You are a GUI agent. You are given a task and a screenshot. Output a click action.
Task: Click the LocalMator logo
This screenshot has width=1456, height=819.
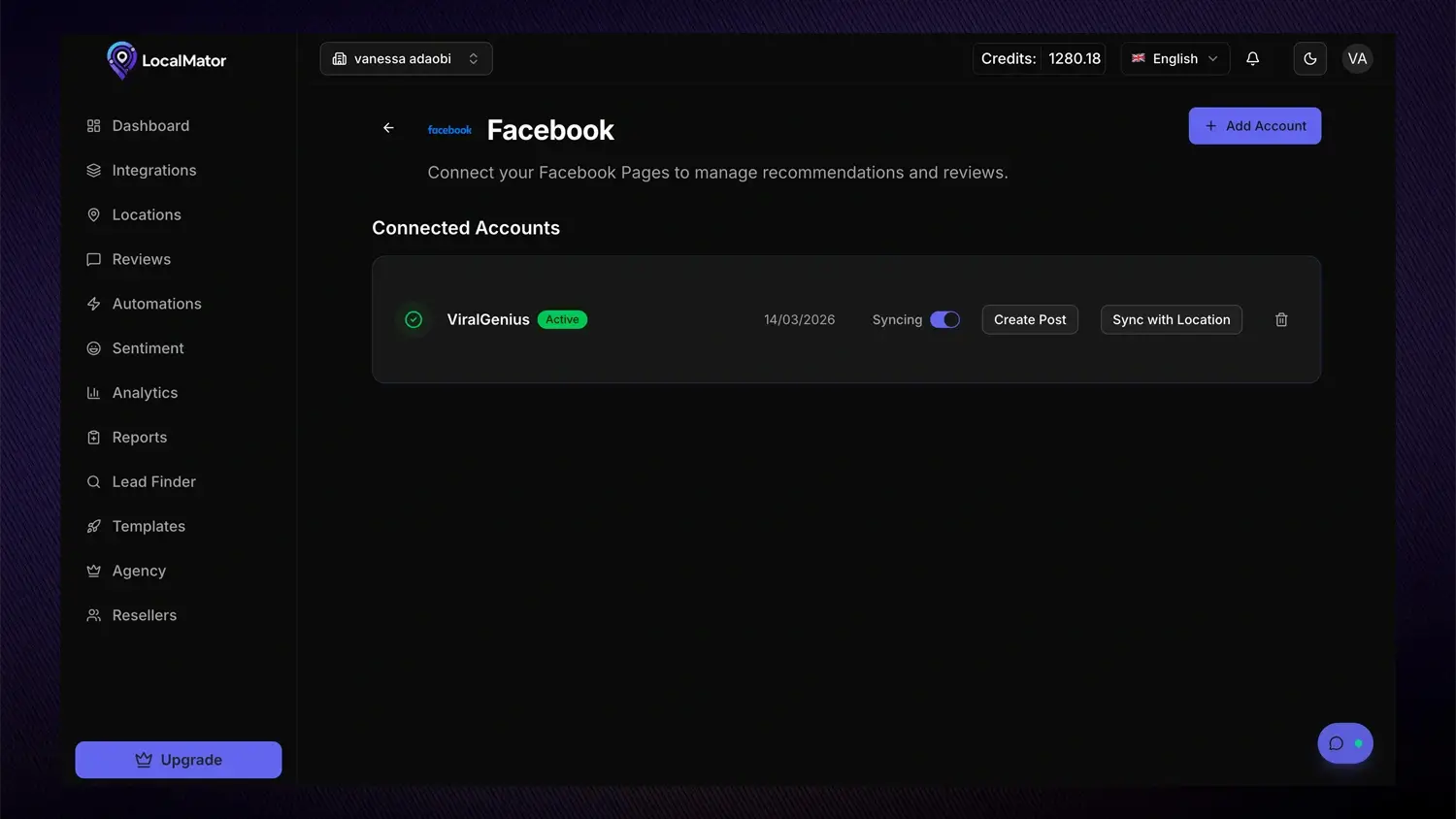pyautogui.click(x=166, y=60)
